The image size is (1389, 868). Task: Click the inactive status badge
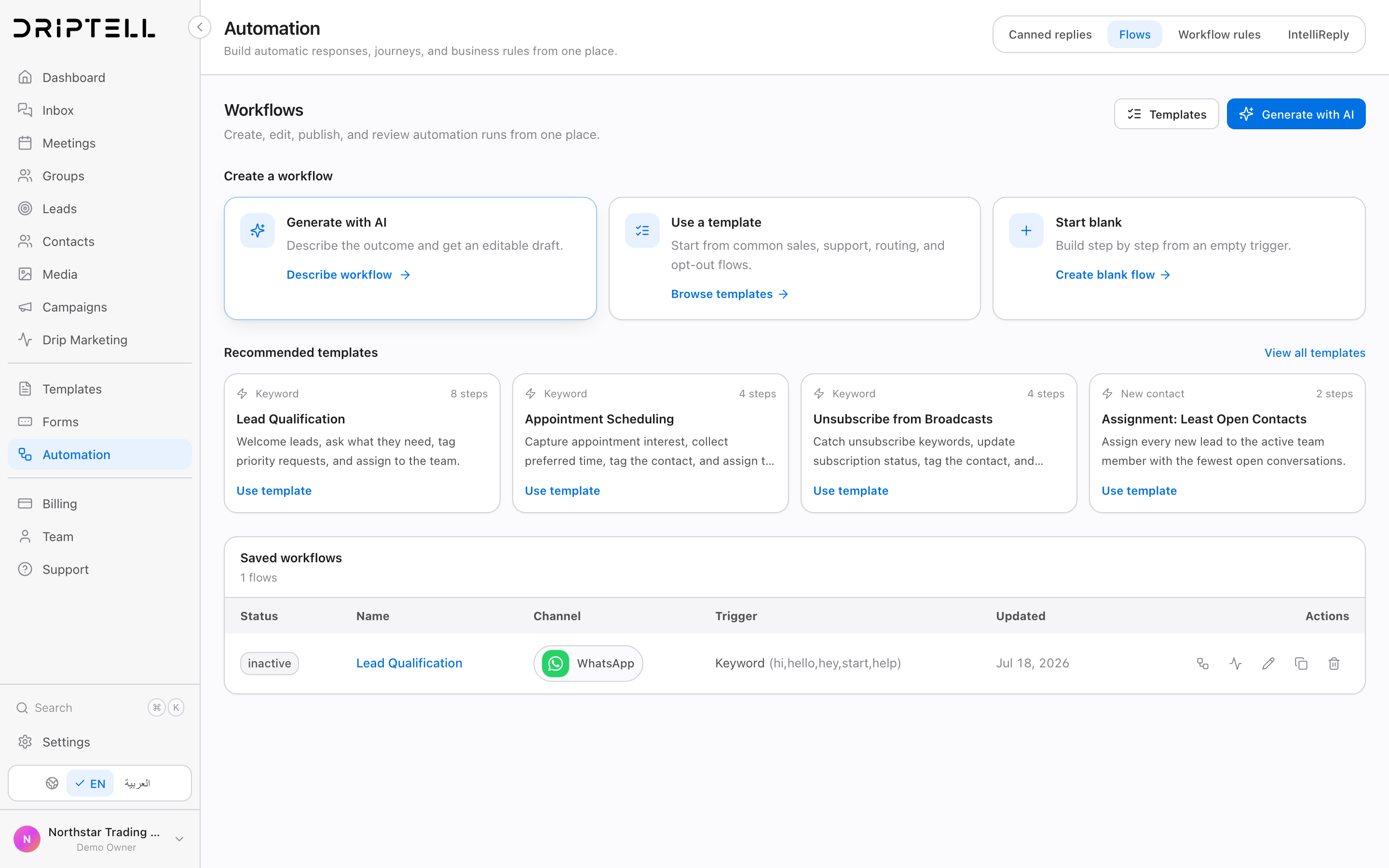pyautogui.click(x=269, y=664)
